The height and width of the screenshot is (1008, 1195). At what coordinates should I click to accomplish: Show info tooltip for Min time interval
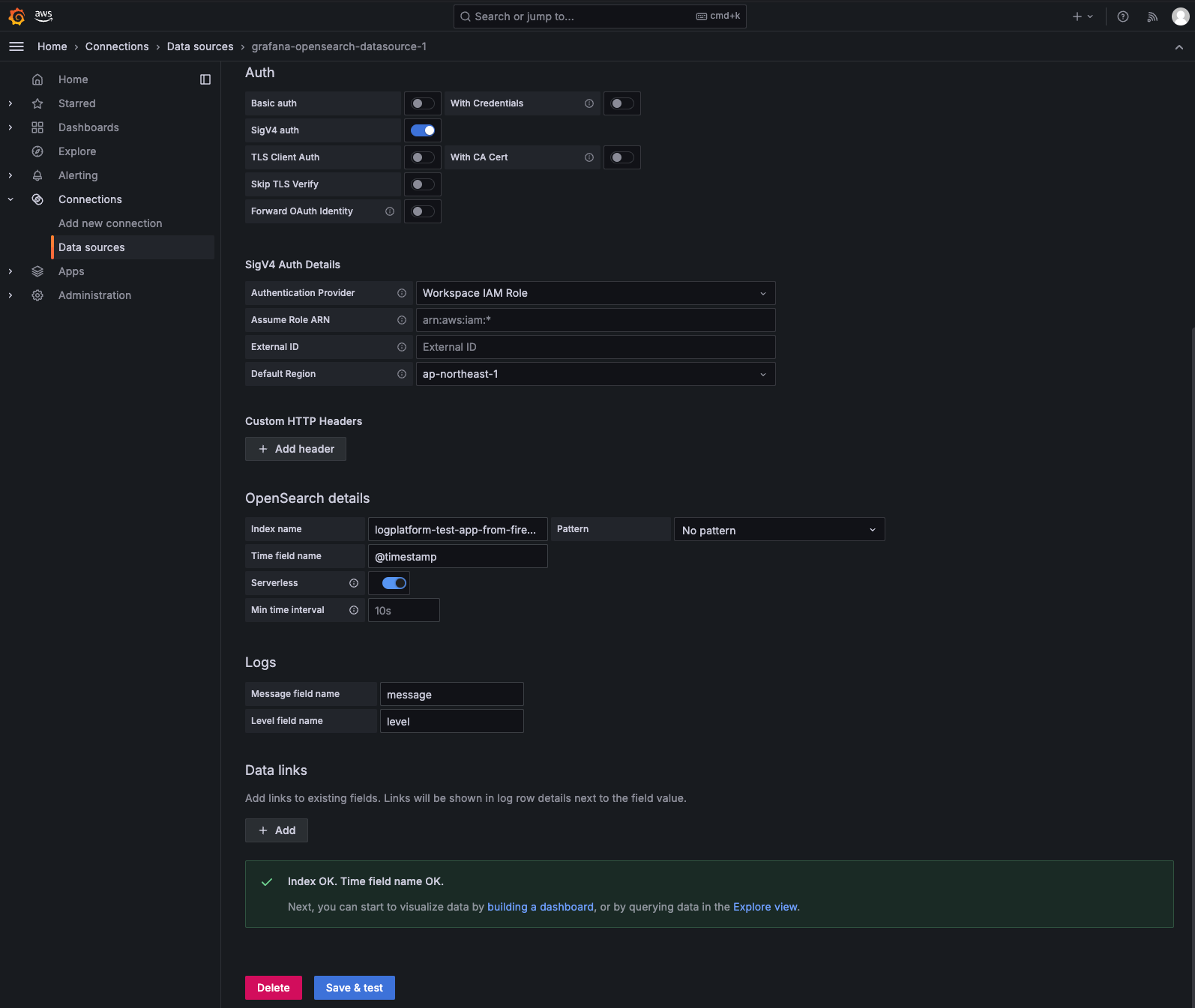click(354, 610)
